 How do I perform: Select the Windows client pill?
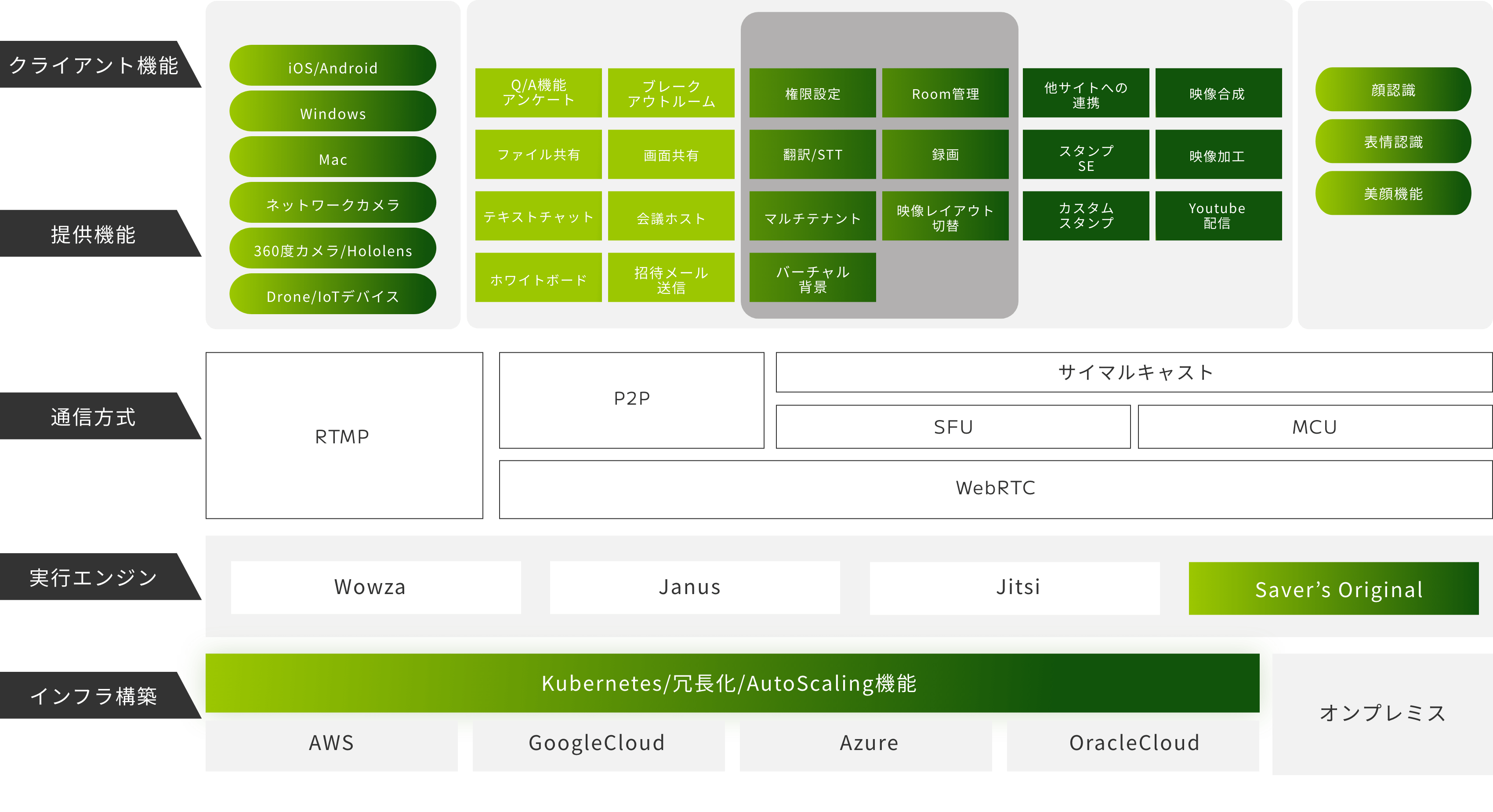333,111
